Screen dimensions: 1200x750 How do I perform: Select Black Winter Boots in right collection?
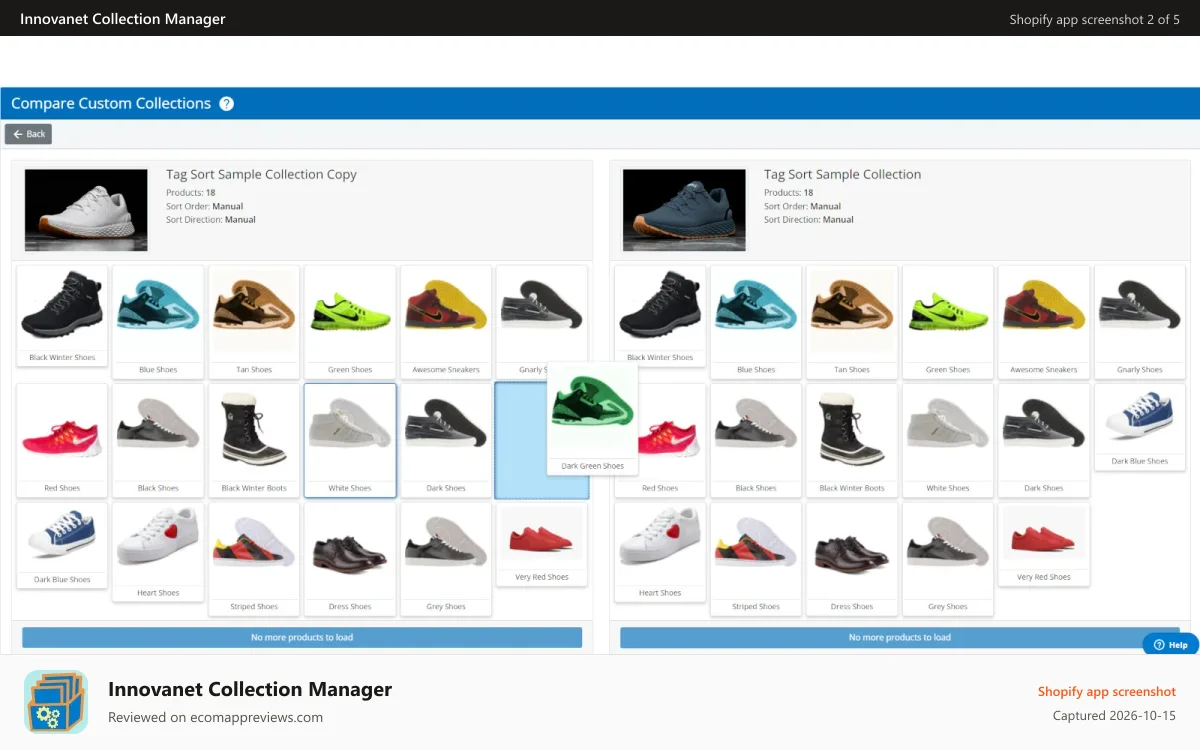(x=852, y=440)
